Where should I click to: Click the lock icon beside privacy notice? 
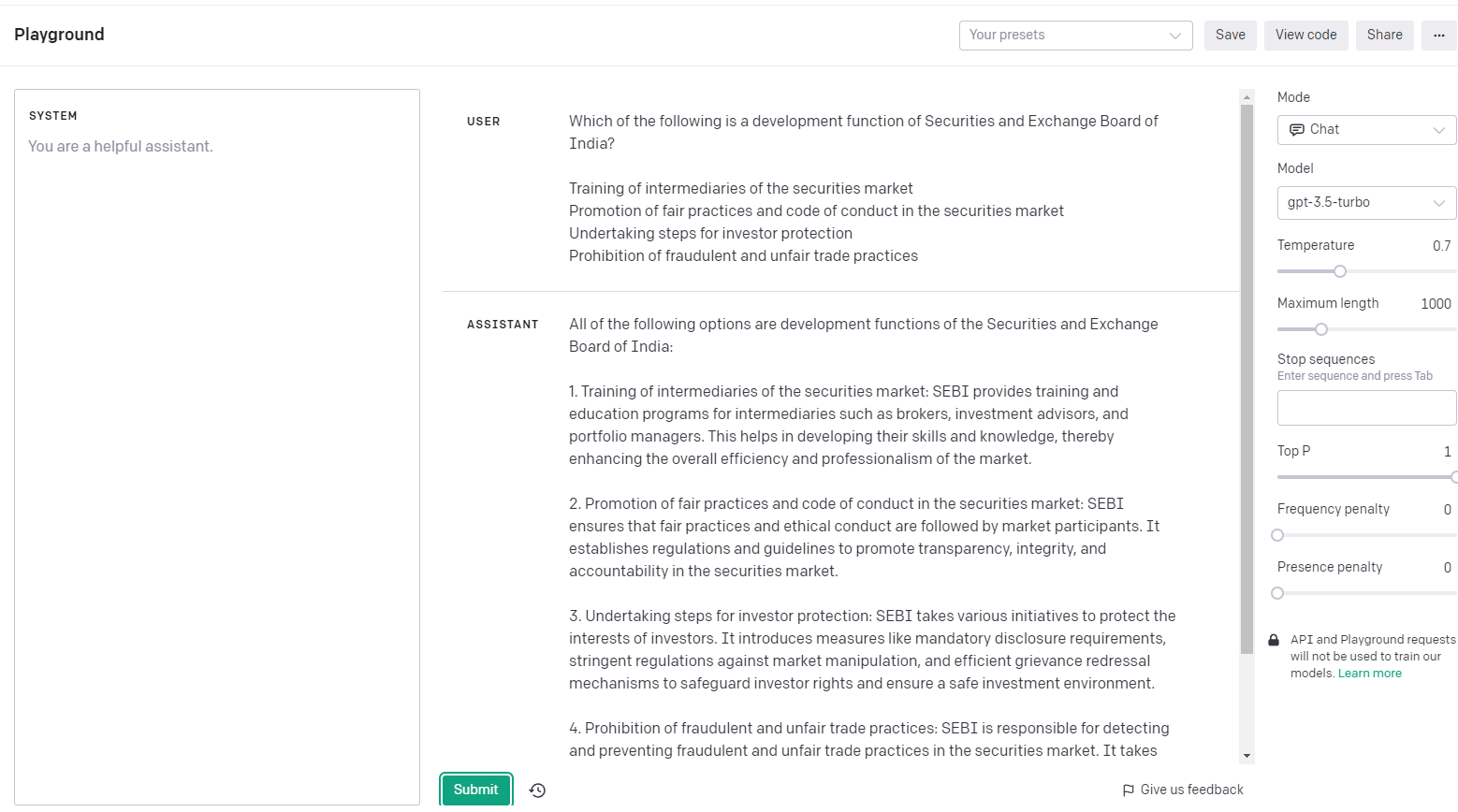[1274, 641]
